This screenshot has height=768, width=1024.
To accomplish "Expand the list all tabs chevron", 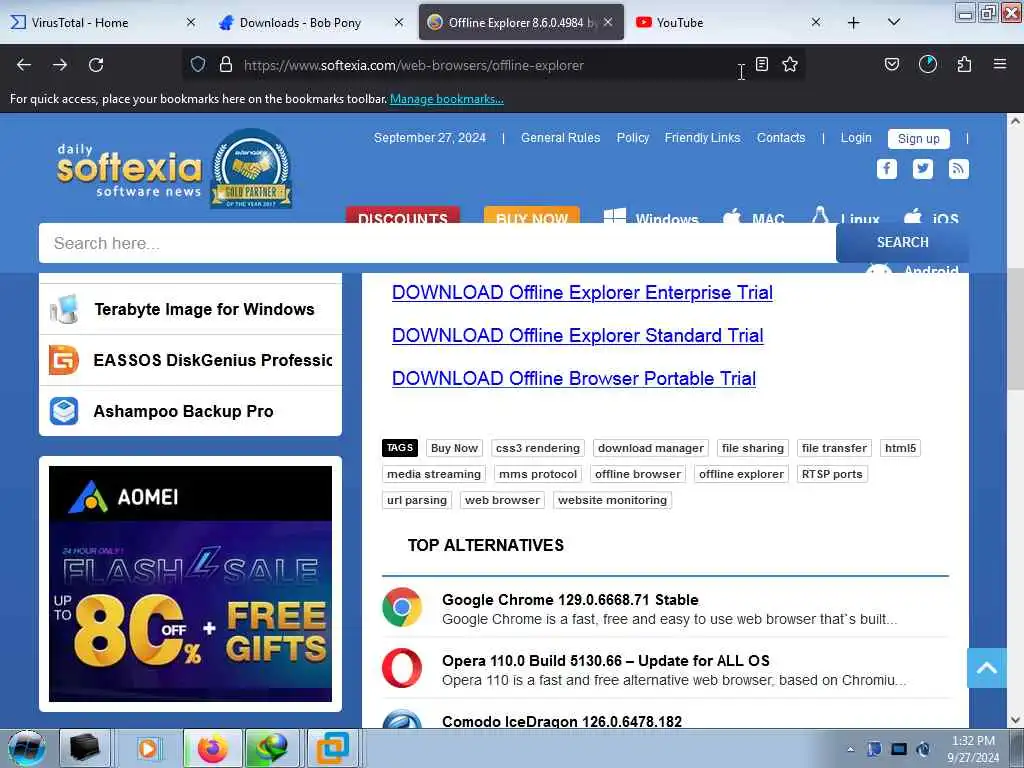I will tap(894, 22).
